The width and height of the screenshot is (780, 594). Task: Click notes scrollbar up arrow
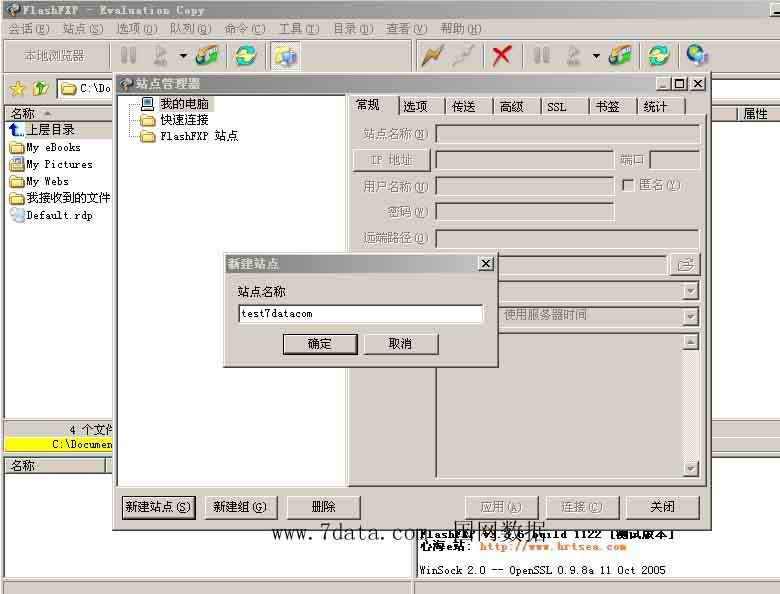click(690, 342)
